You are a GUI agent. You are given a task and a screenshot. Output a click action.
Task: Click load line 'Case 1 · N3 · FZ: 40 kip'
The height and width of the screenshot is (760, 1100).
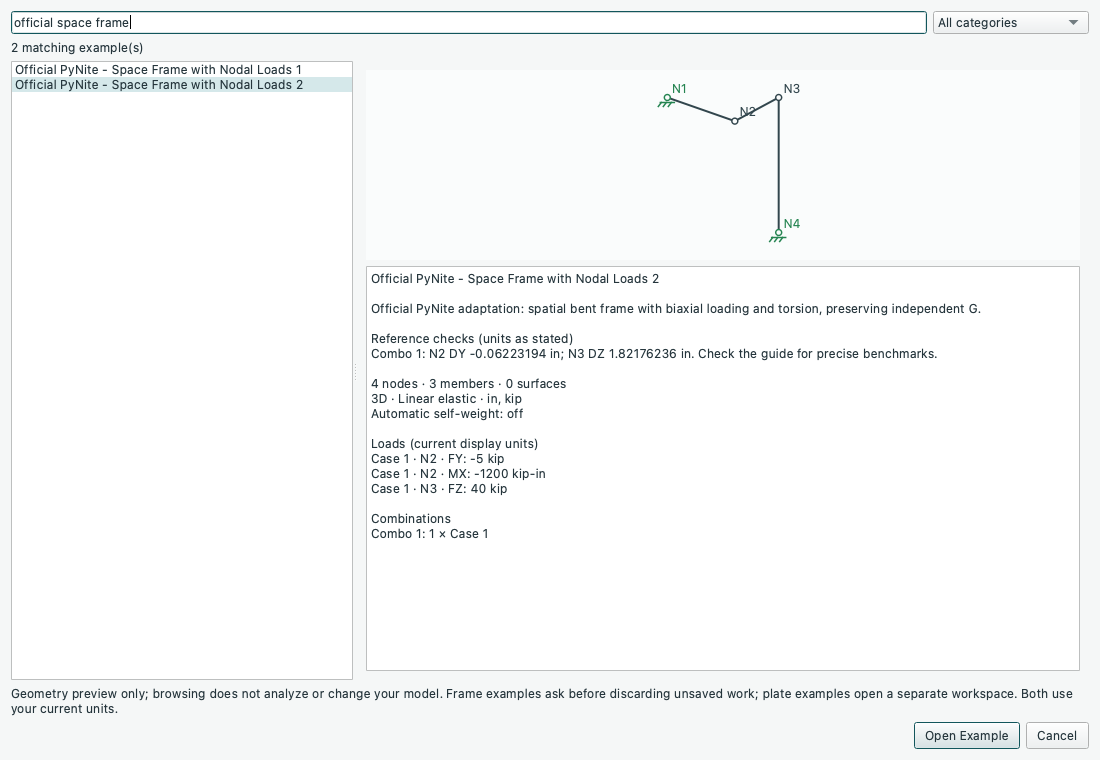tap(439, 488)
